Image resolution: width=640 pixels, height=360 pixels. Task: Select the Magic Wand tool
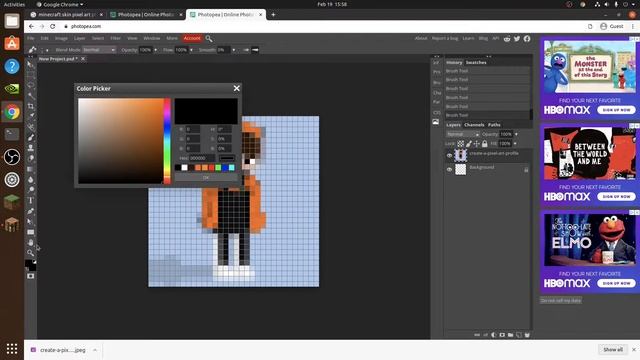31,96
